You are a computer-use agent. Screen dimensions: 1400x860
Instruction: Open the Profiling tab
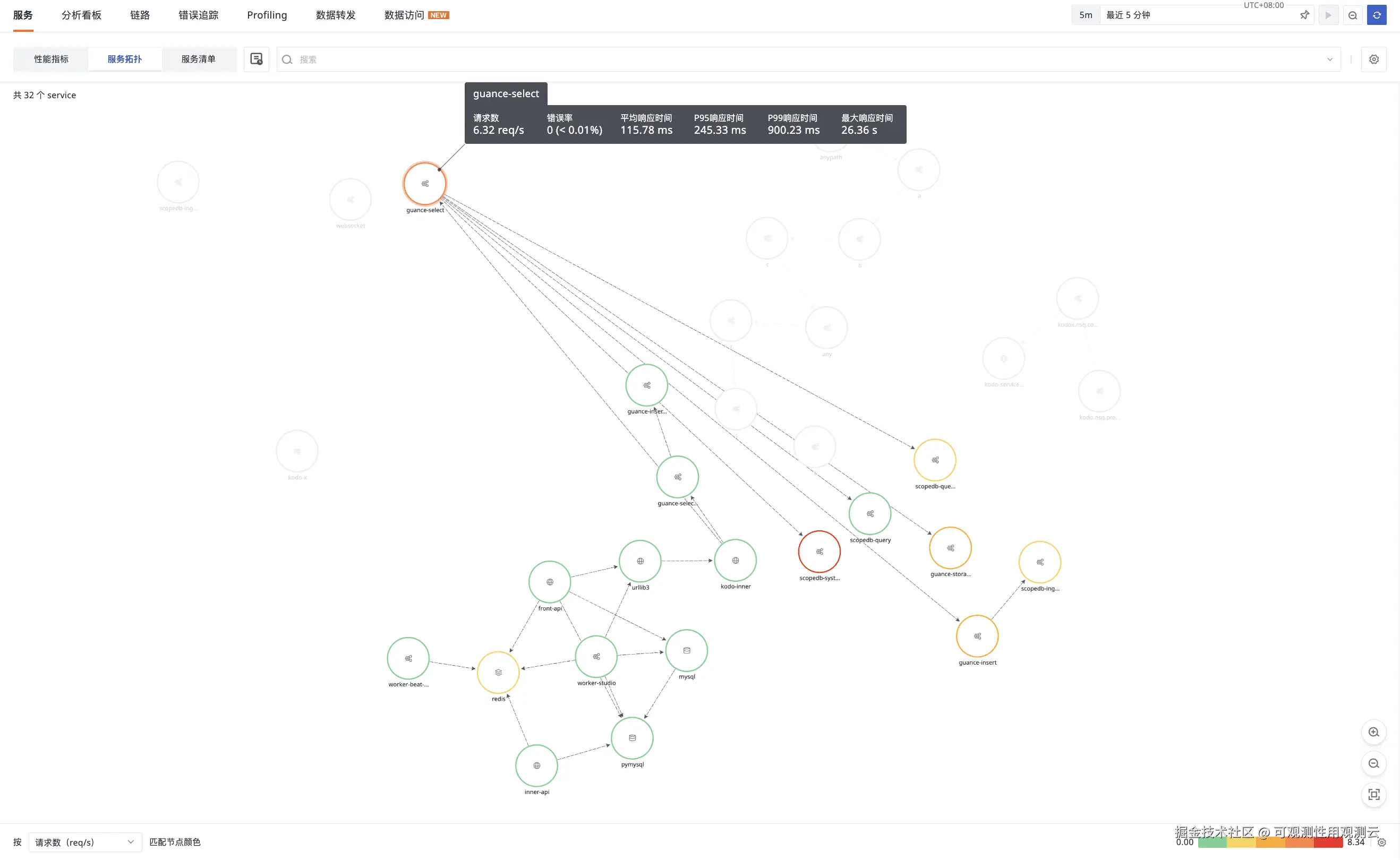click(x=267, y=15)
